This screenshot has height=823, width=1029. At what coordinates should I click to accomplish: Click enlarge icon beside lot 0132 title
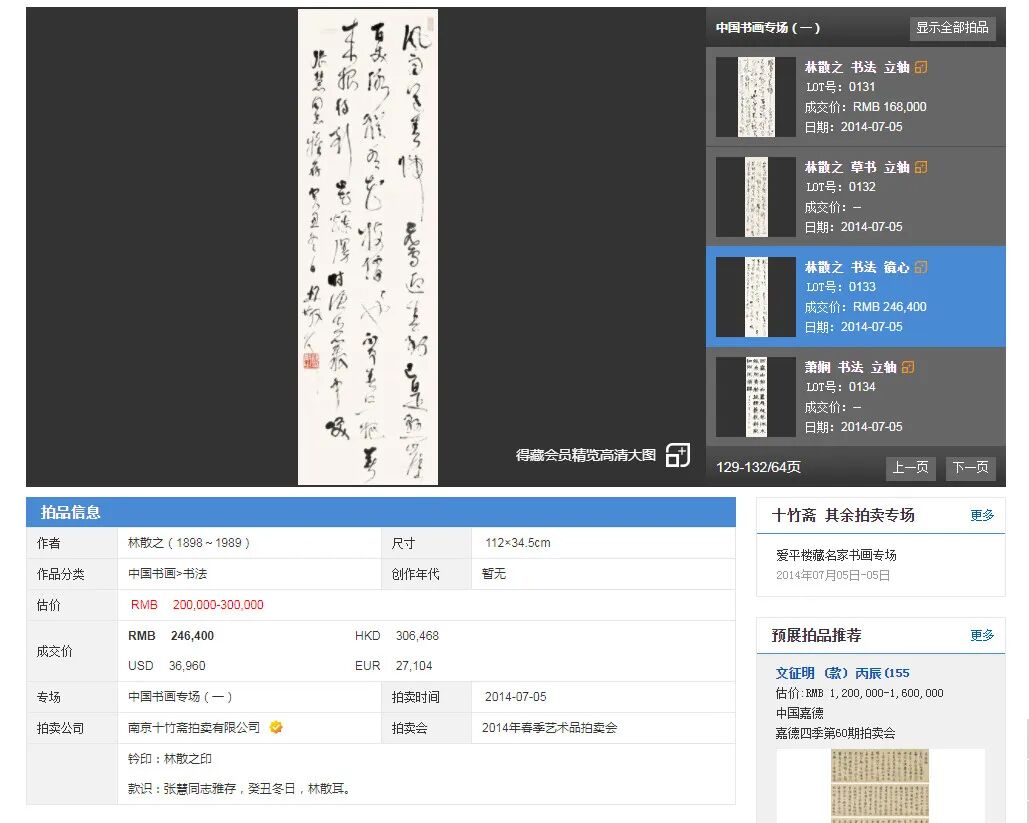coord(921,167)
